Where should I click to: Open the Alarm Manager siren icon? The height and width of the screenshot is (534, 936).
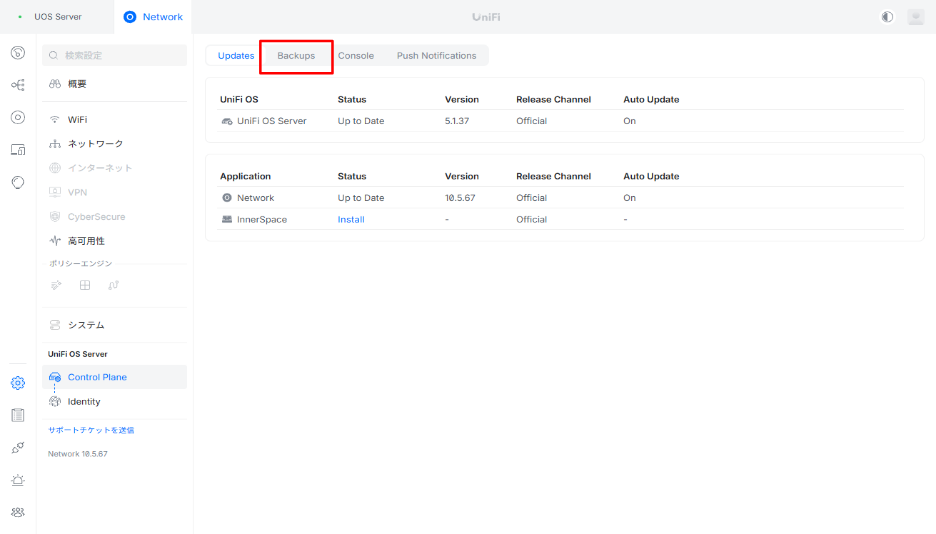18,480
